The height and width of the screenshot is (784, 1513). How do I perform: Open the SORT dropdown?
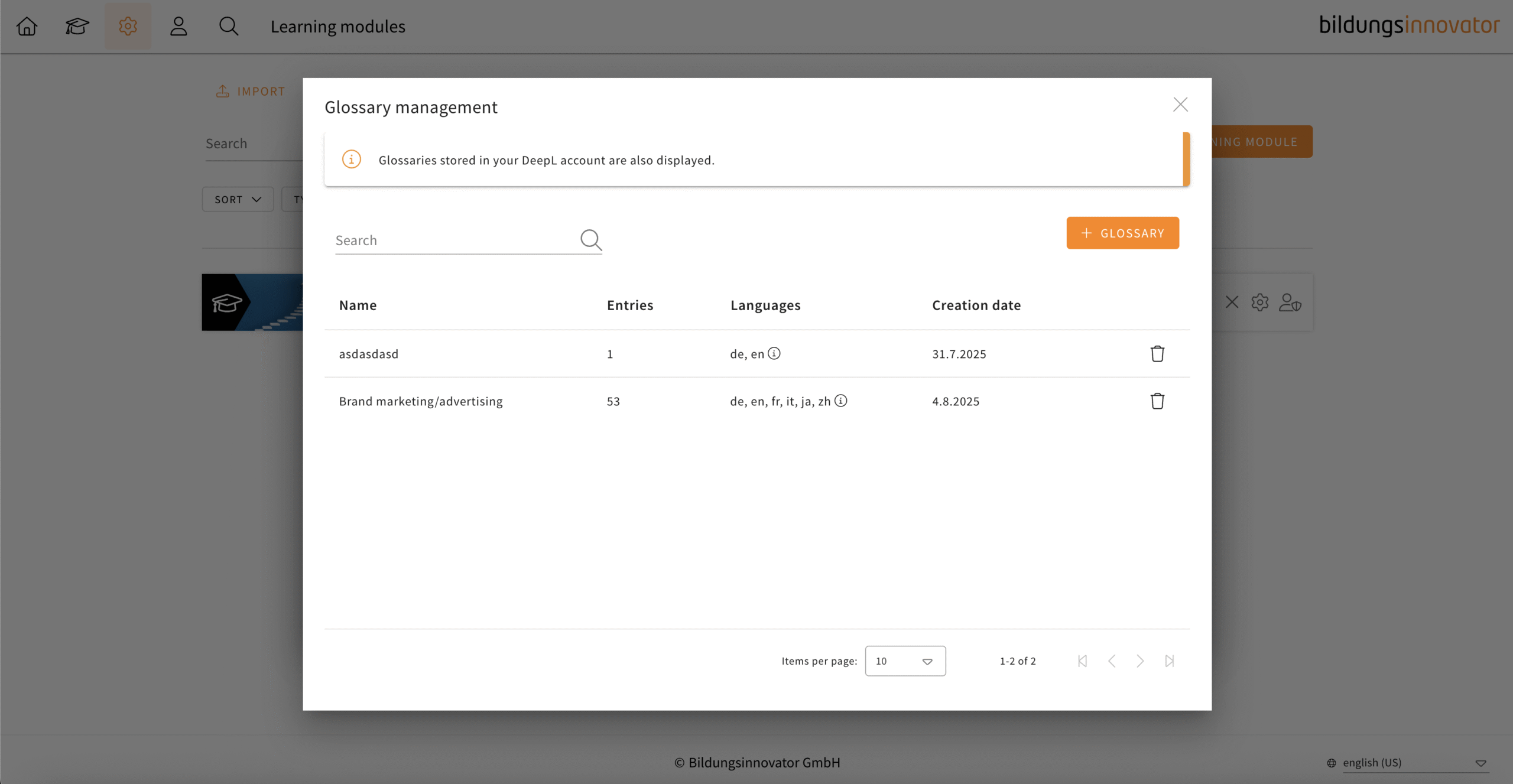pyautogui.click(x=238, y=199)
